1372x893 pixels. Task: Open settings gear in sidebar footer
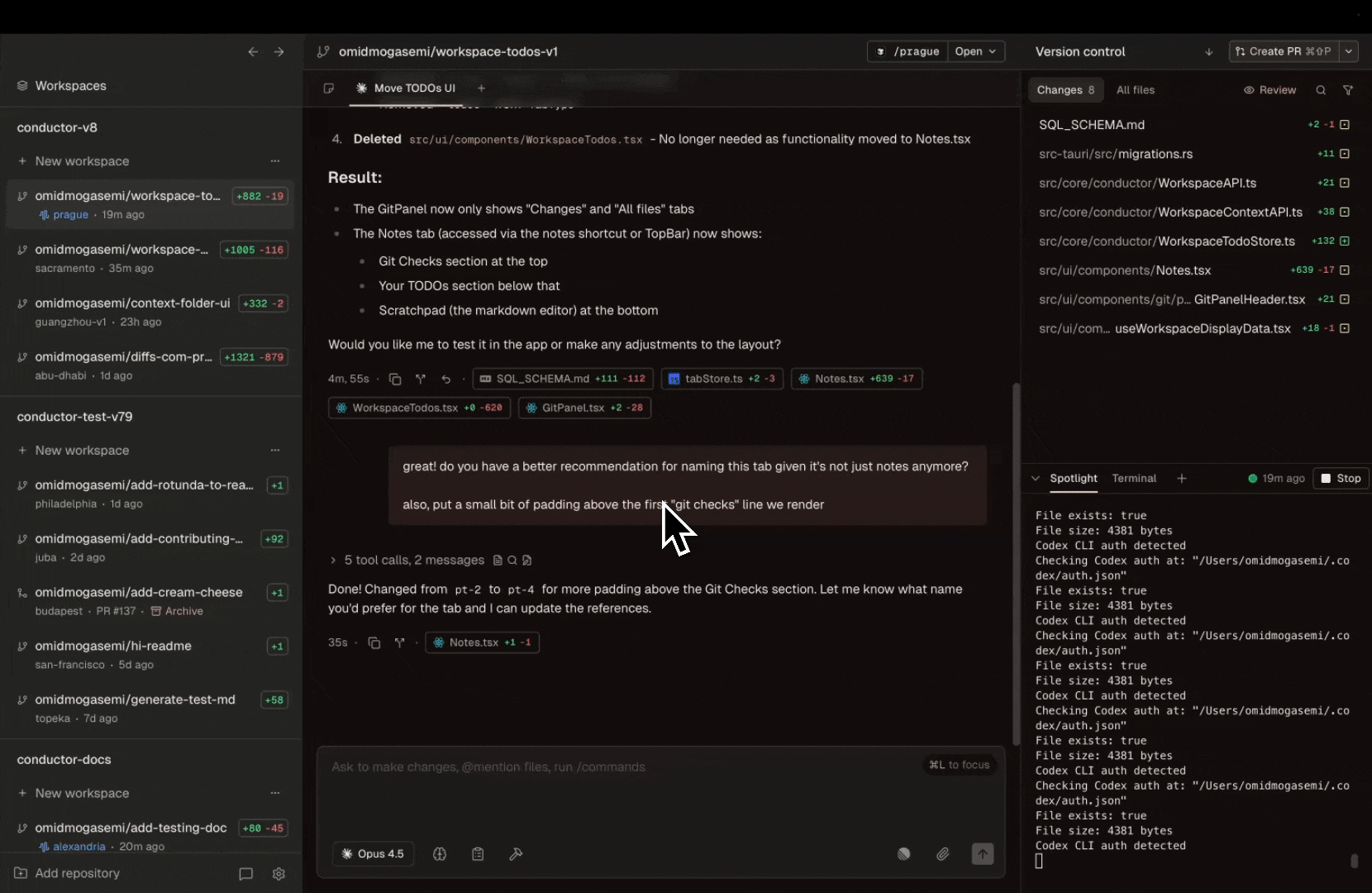tap(279, 874)
